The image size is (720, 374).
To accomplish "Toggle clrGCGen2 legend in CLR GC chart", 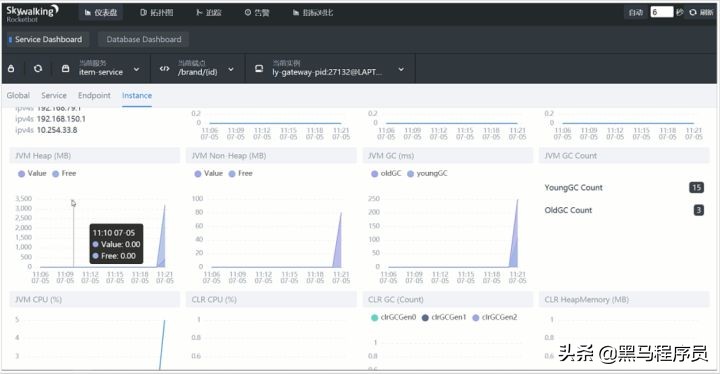I will 495,317.
